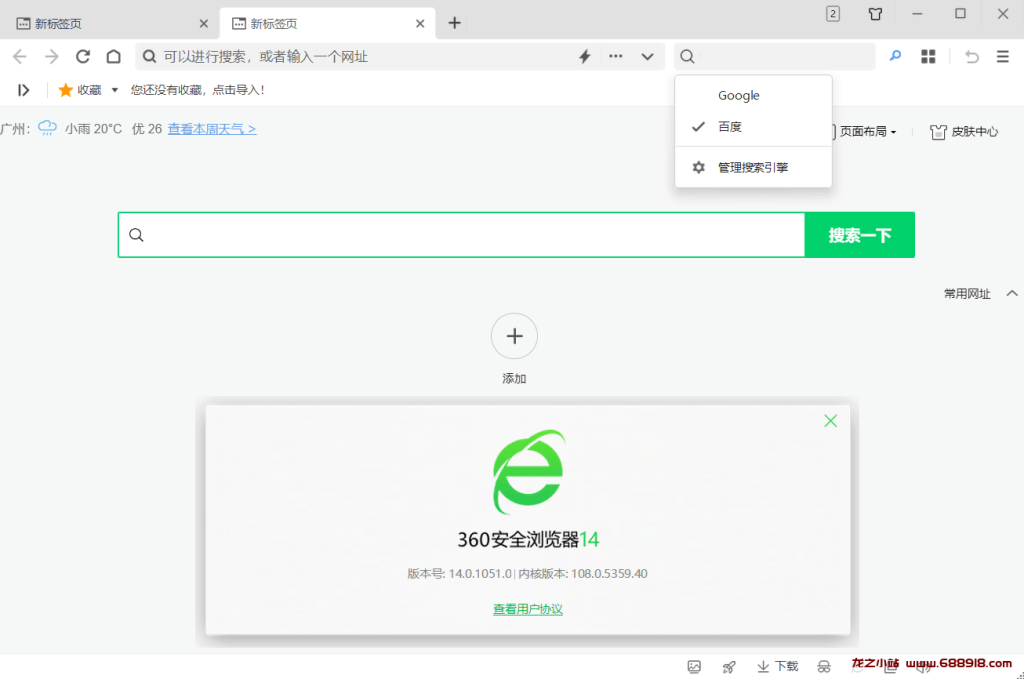
Task: Reload the current page
Action: coord(83,57)
